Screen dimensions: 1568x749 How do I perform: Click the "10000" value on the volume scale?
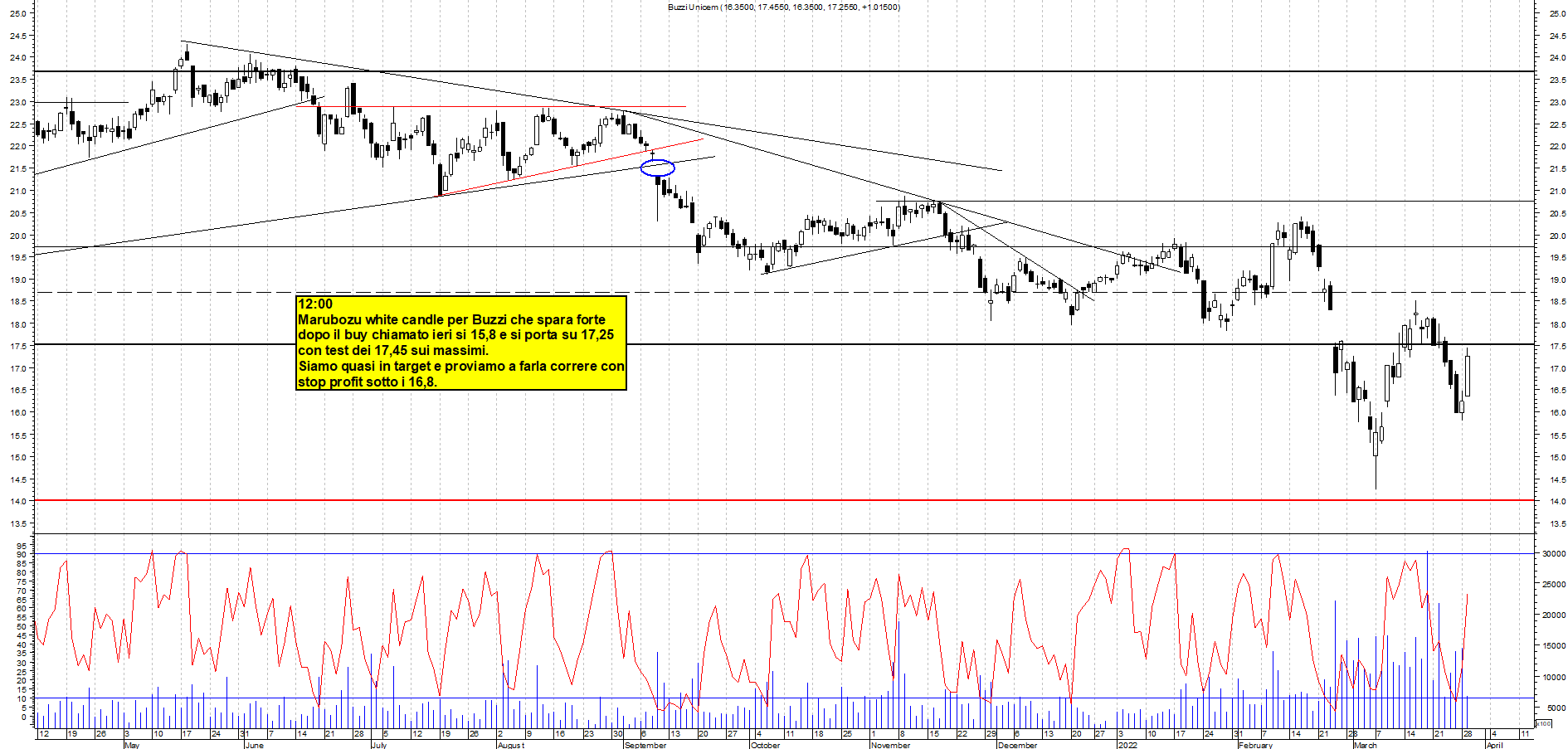point(1554,677)
